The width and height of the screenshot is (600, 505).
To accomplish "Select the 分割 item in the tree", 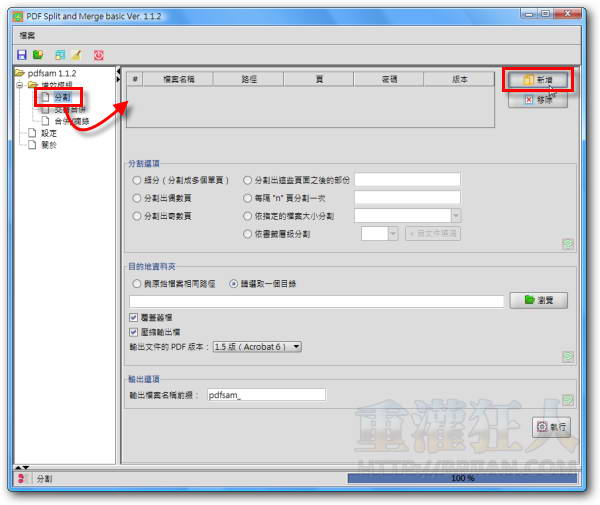I will [x=62, y=97].
